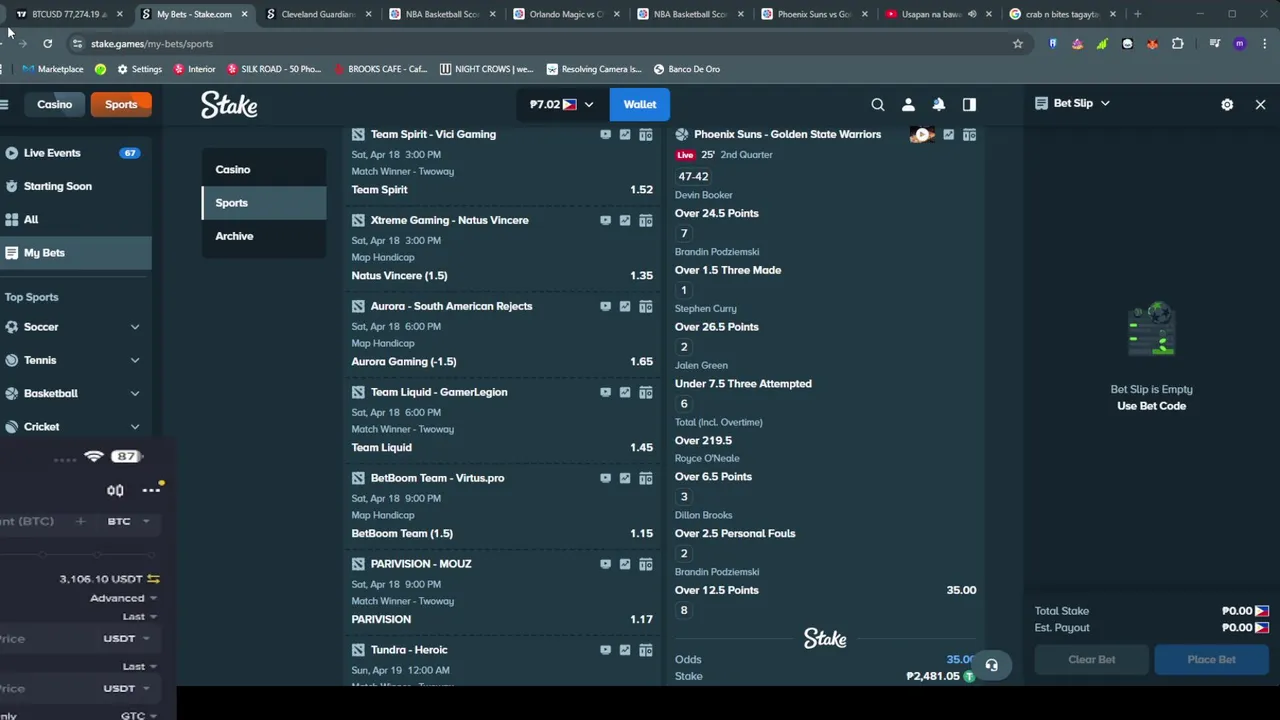Open Live Events in sidebar
This screenshot has height=720, width=1280.
tap(75, 153)
